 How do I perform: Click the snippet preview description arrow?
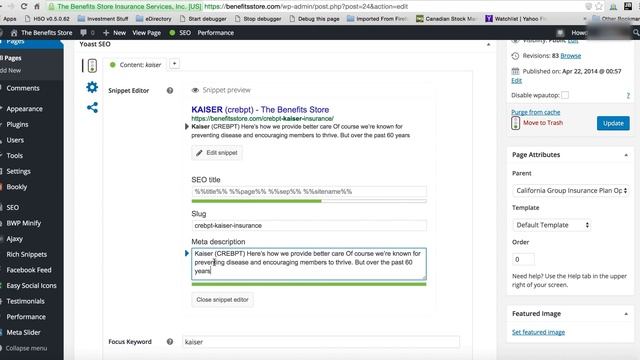click(x=187, y=127)
